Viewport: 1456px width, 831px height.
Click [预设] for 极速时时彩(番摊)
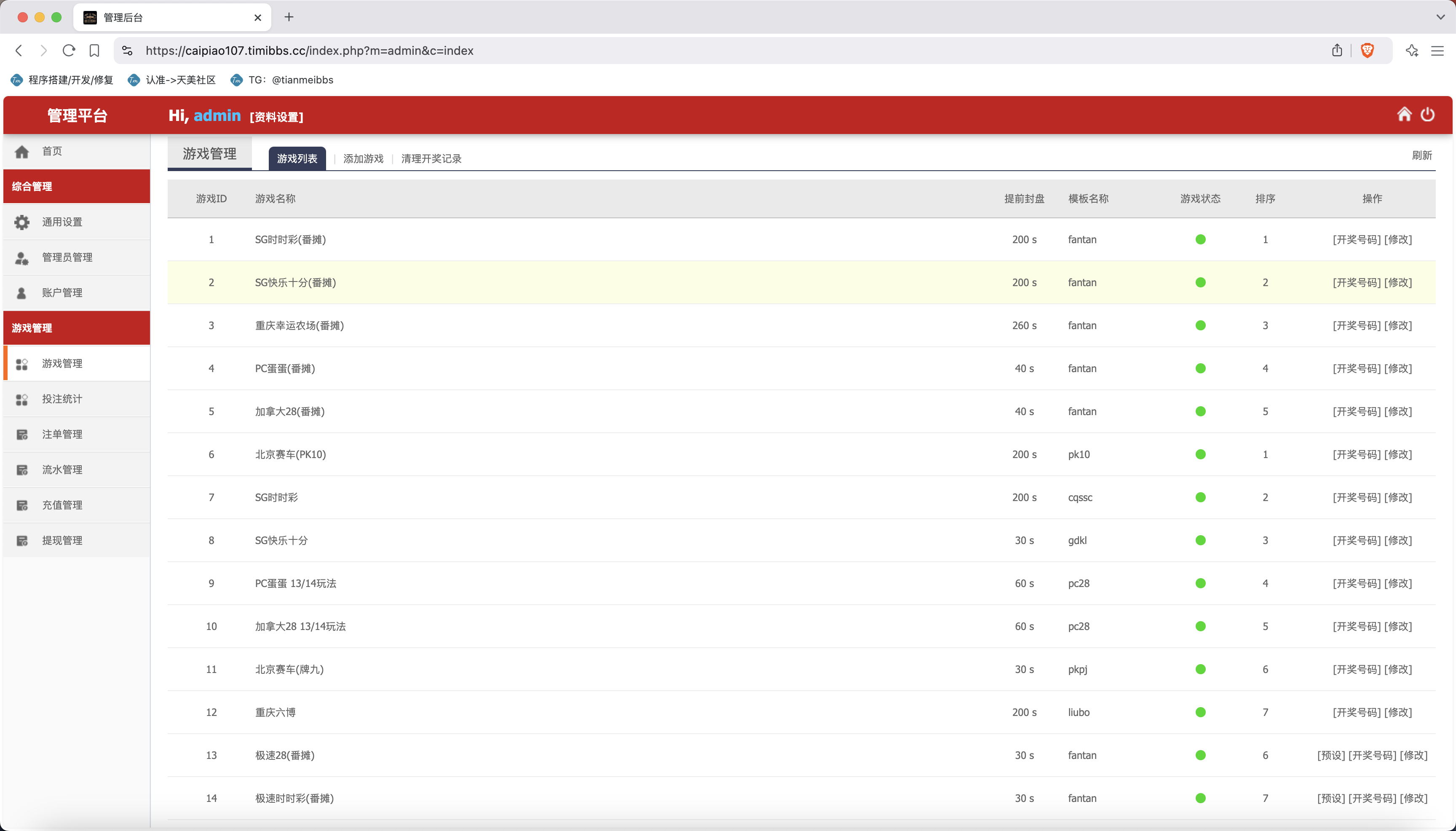pyautogui.click(x=1331, y=799)
